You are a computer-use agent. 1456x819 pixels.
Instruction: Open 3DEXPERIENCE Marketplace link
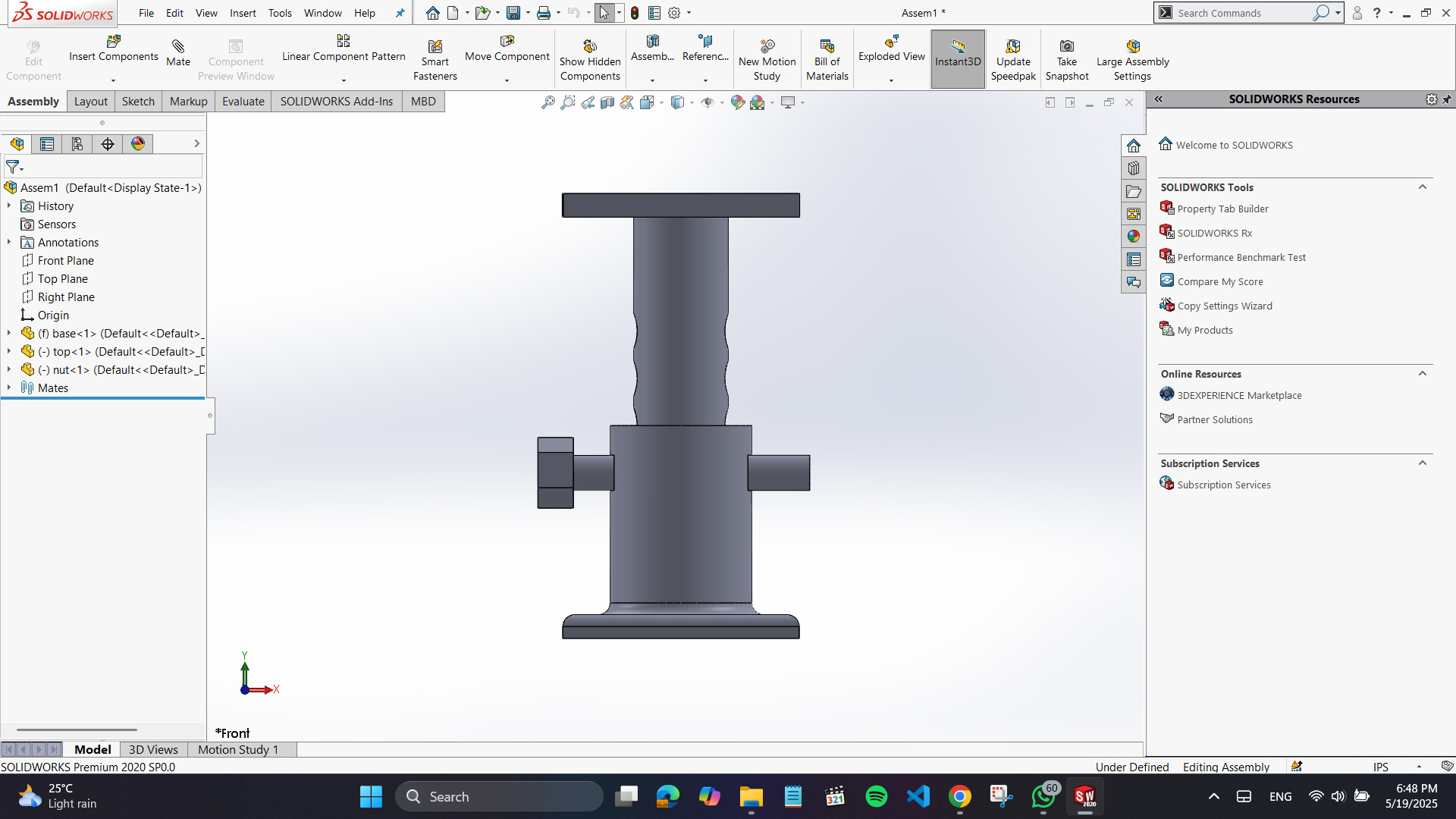coord(1239,395)
